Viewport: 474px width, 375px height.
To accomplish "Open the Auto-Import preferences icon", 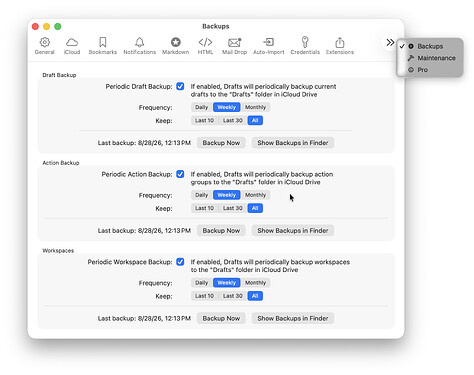I will 269,42.
